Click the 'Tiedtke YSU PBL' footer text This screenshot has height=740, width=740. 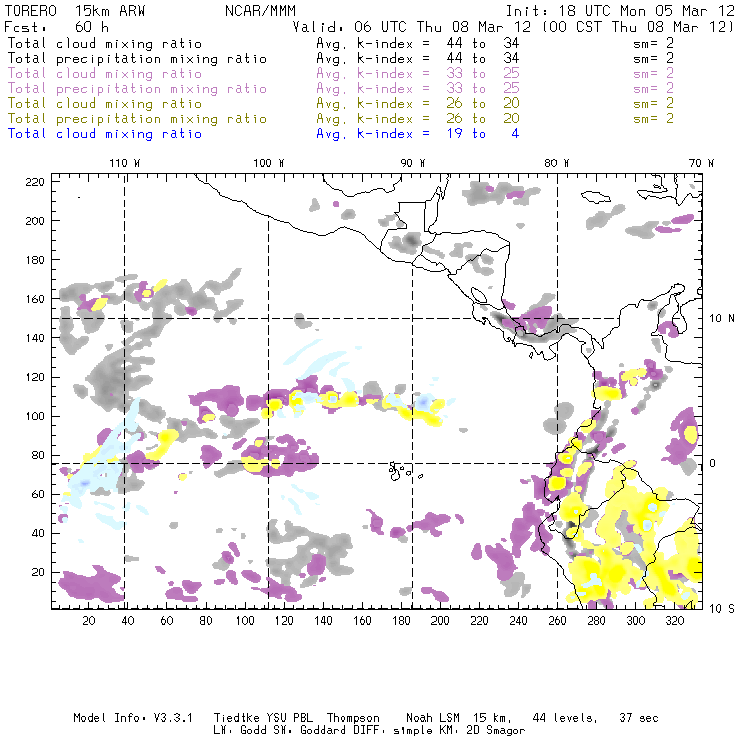(x=263, y=718)
